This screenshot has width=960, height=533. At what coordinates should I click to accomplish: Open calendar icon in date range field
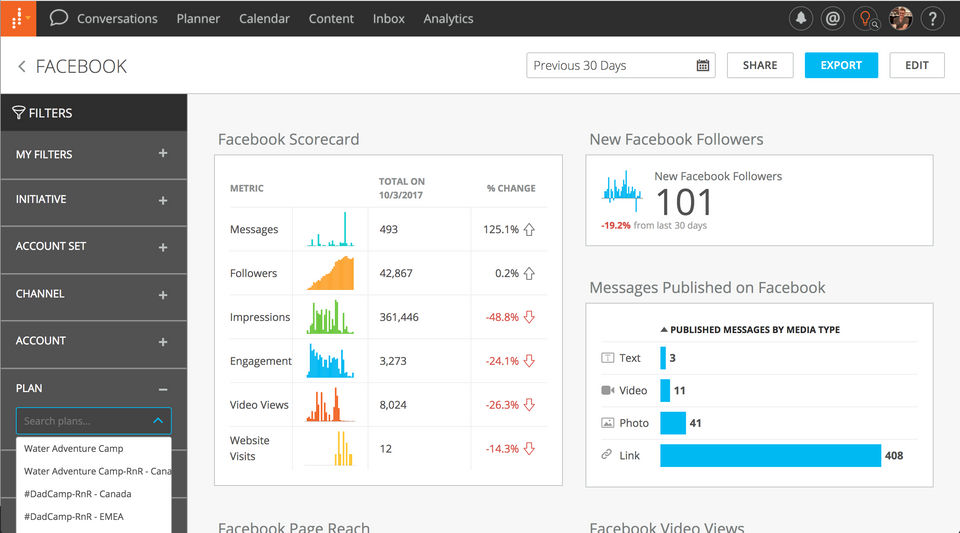click(x=703, y=65)
